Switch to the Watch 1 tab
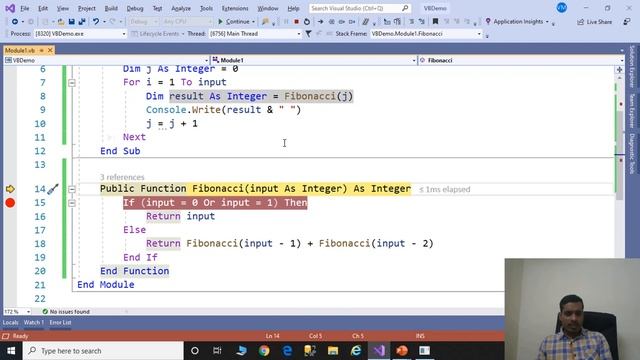 [33, 322]
